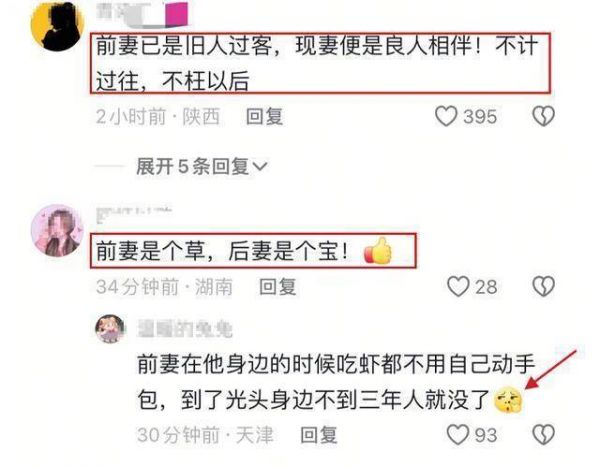Dislike the Shaanxi comment with broken heart
Screen dimensions: 600x466
click(543, 116)
